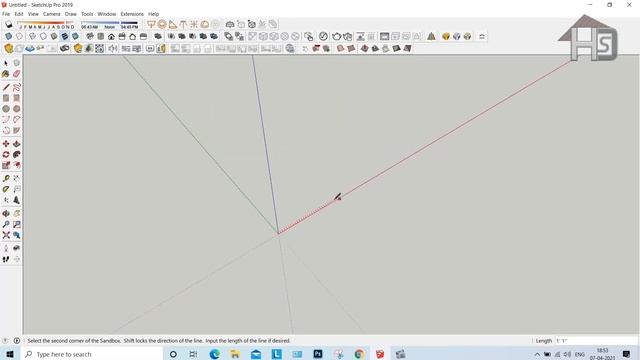
Task: Toggle Show/Hide Shadows button
Action: coord(9,24)
